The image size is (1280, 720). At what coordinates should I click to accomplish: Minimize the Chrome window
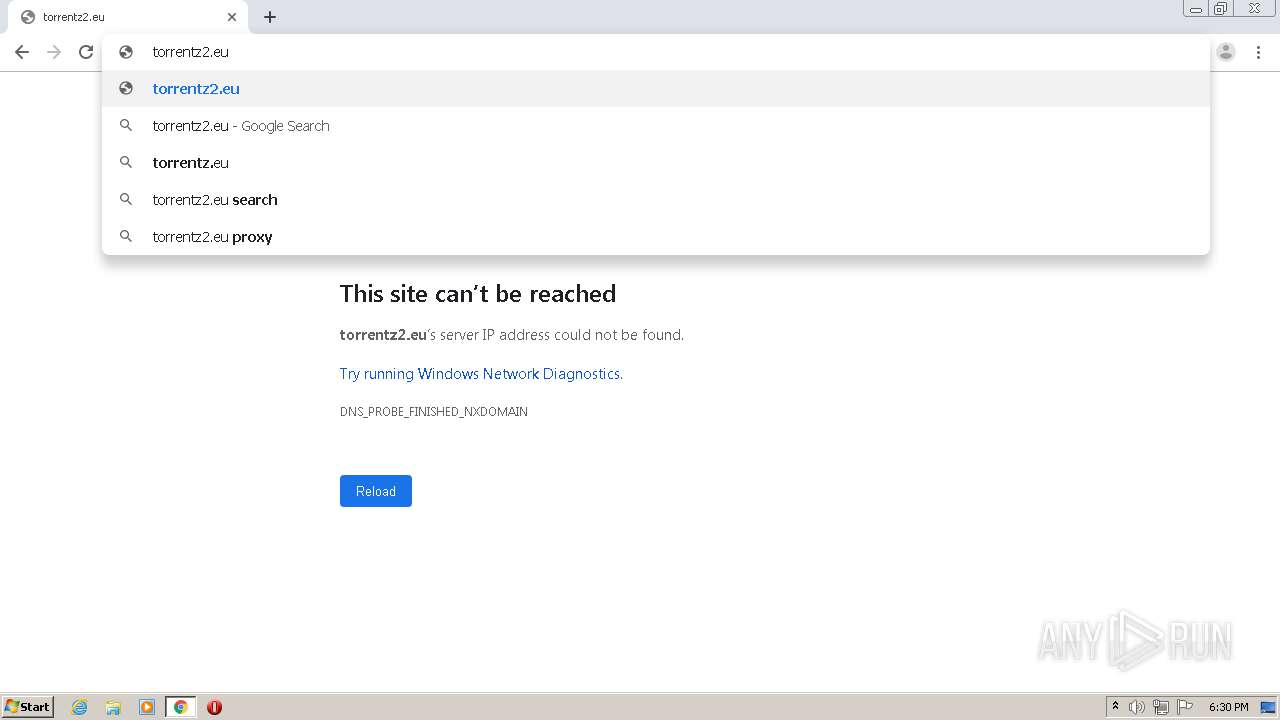(1195, 9)
